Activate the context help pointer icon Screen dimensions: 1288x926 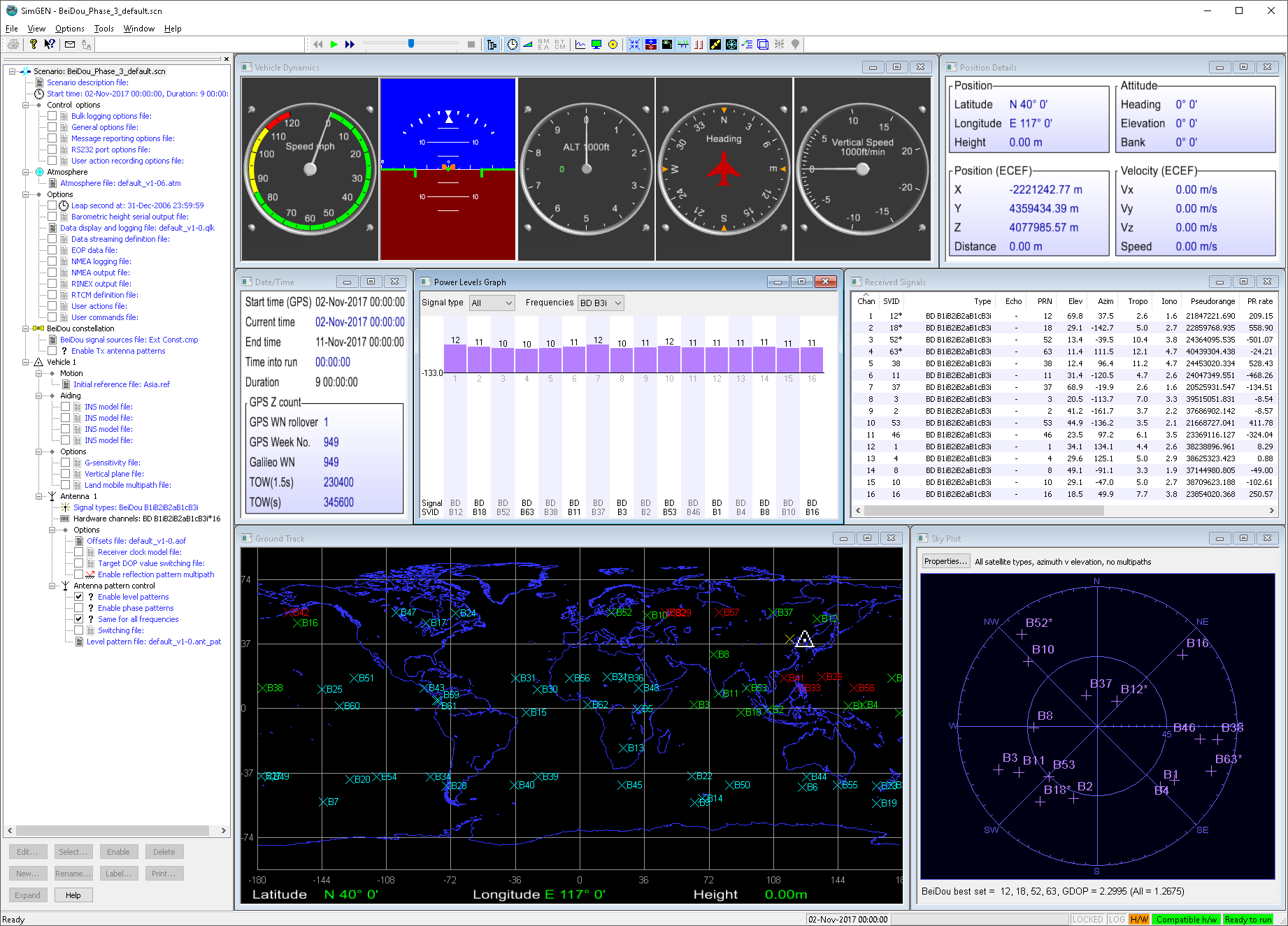pyautogui.click(x=49, y=44)
